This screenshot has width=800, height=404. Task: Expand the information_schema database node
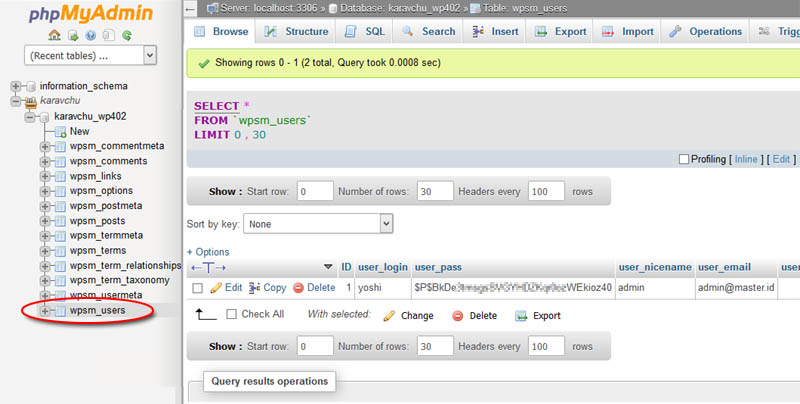[x=16, y=86]
